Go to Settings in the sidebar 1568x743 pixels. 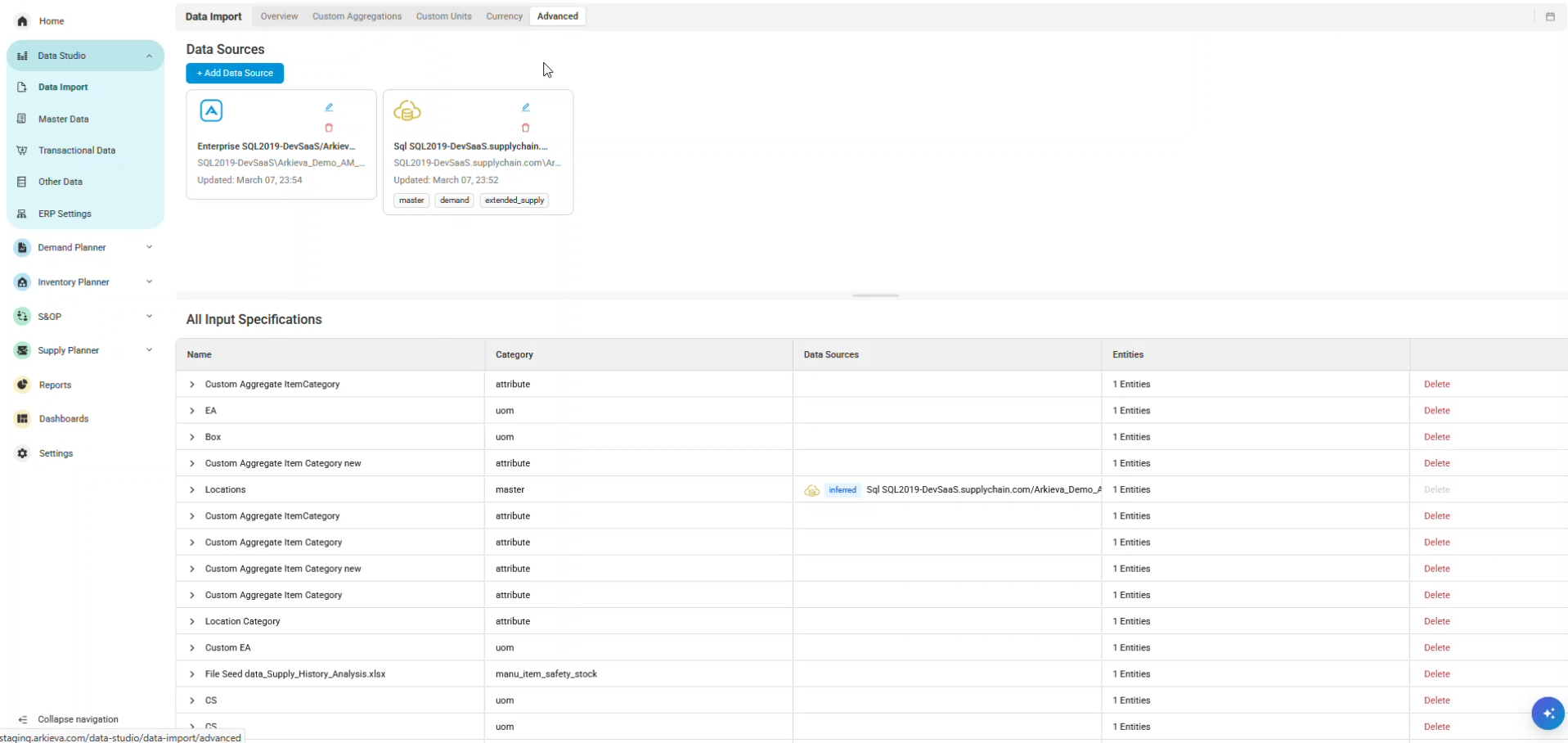pos(56,453)
